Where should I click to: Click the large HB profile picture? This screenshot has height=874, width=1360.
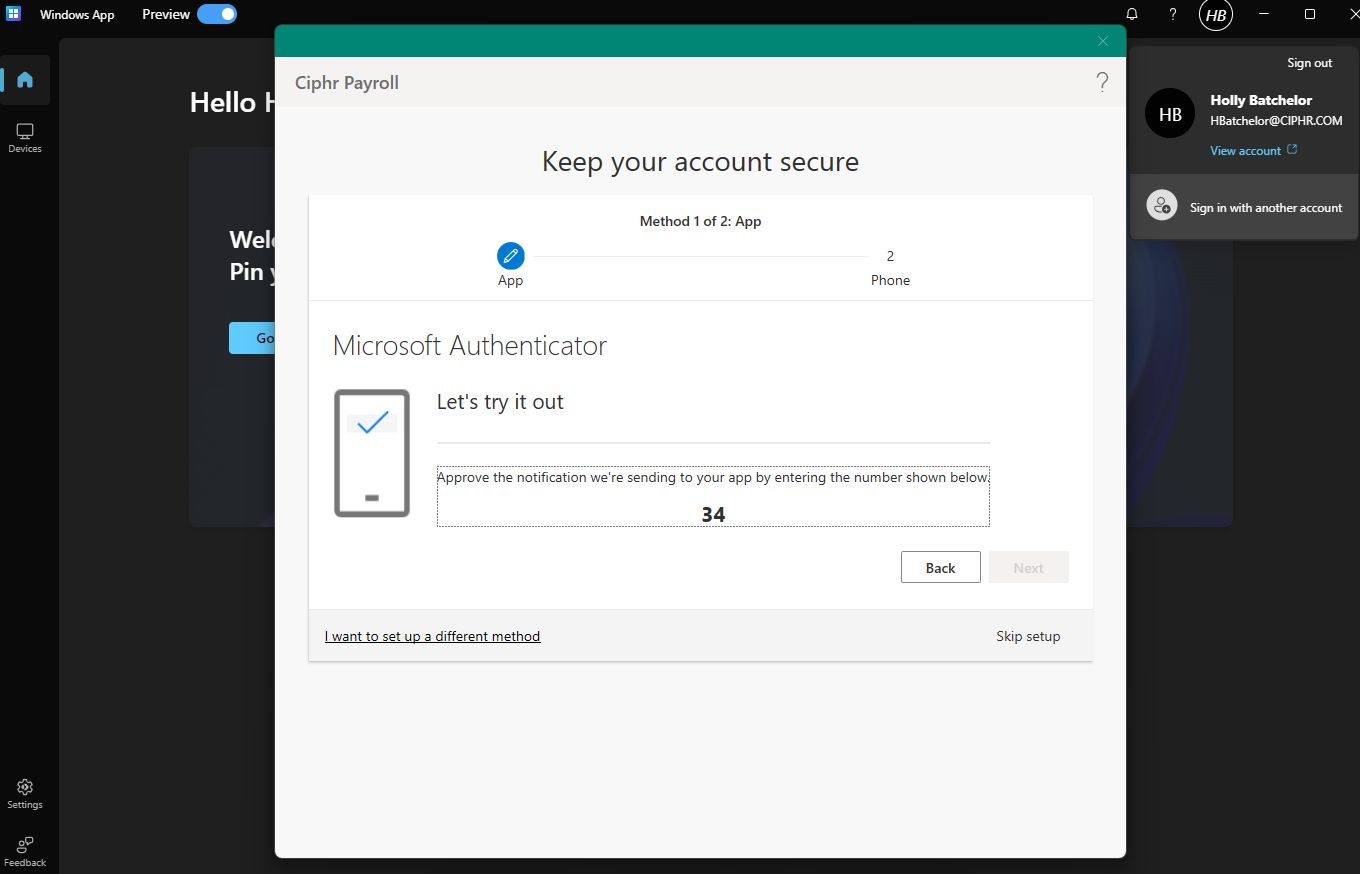pos(1170,114)
